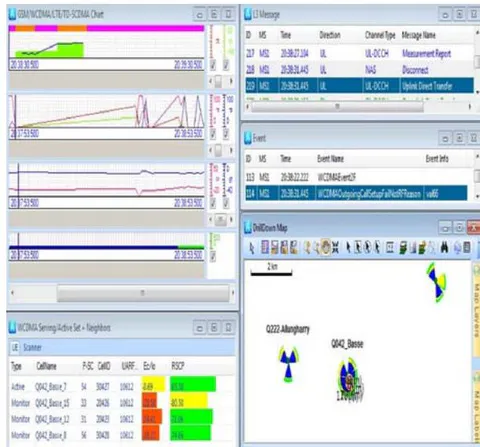Click the last gray panel icon in map toolbar
This screenshot has width=480, height=447.
coord(467,247)
